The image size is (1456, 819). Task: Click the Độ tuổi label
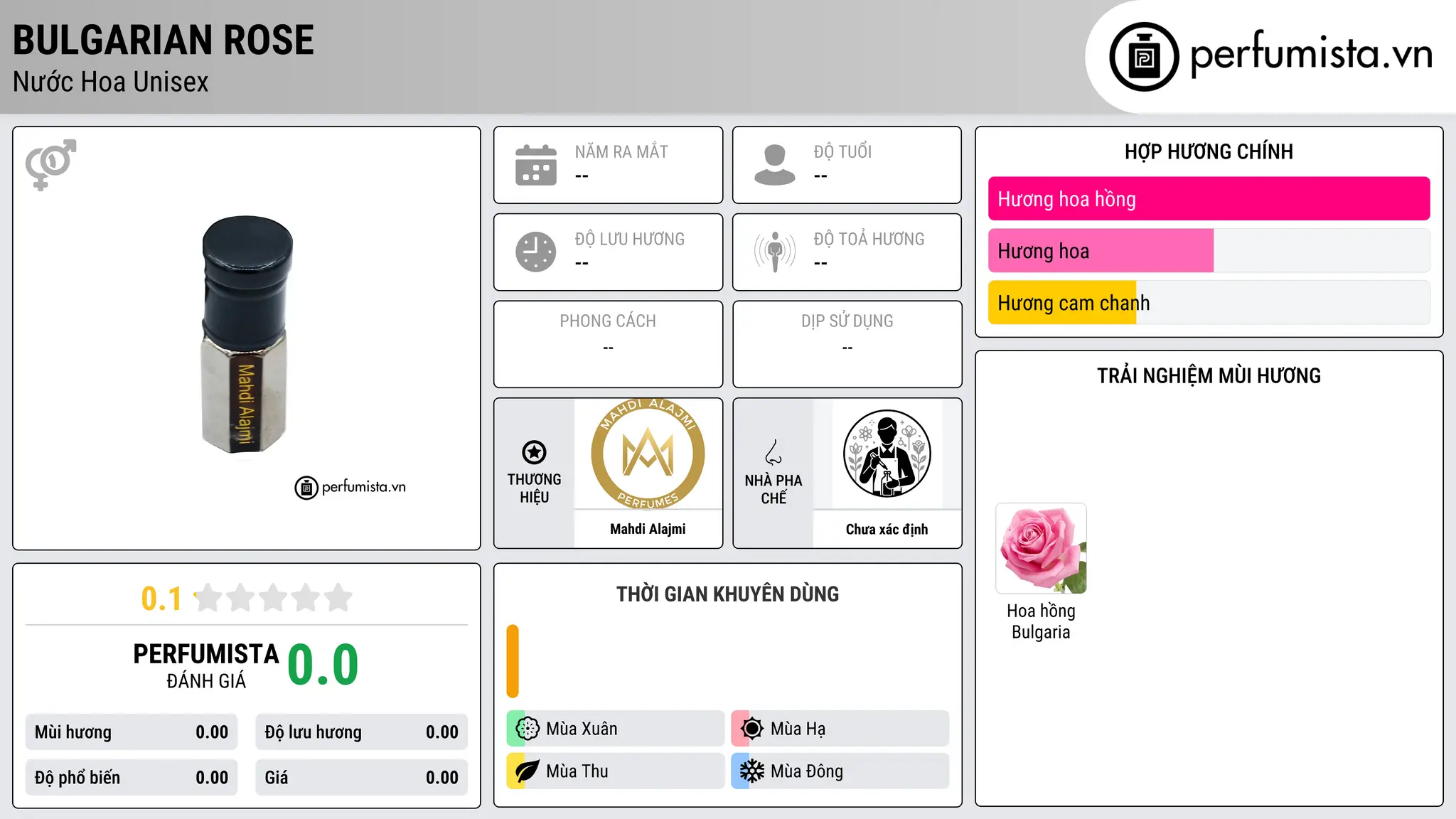click(842, 151)
